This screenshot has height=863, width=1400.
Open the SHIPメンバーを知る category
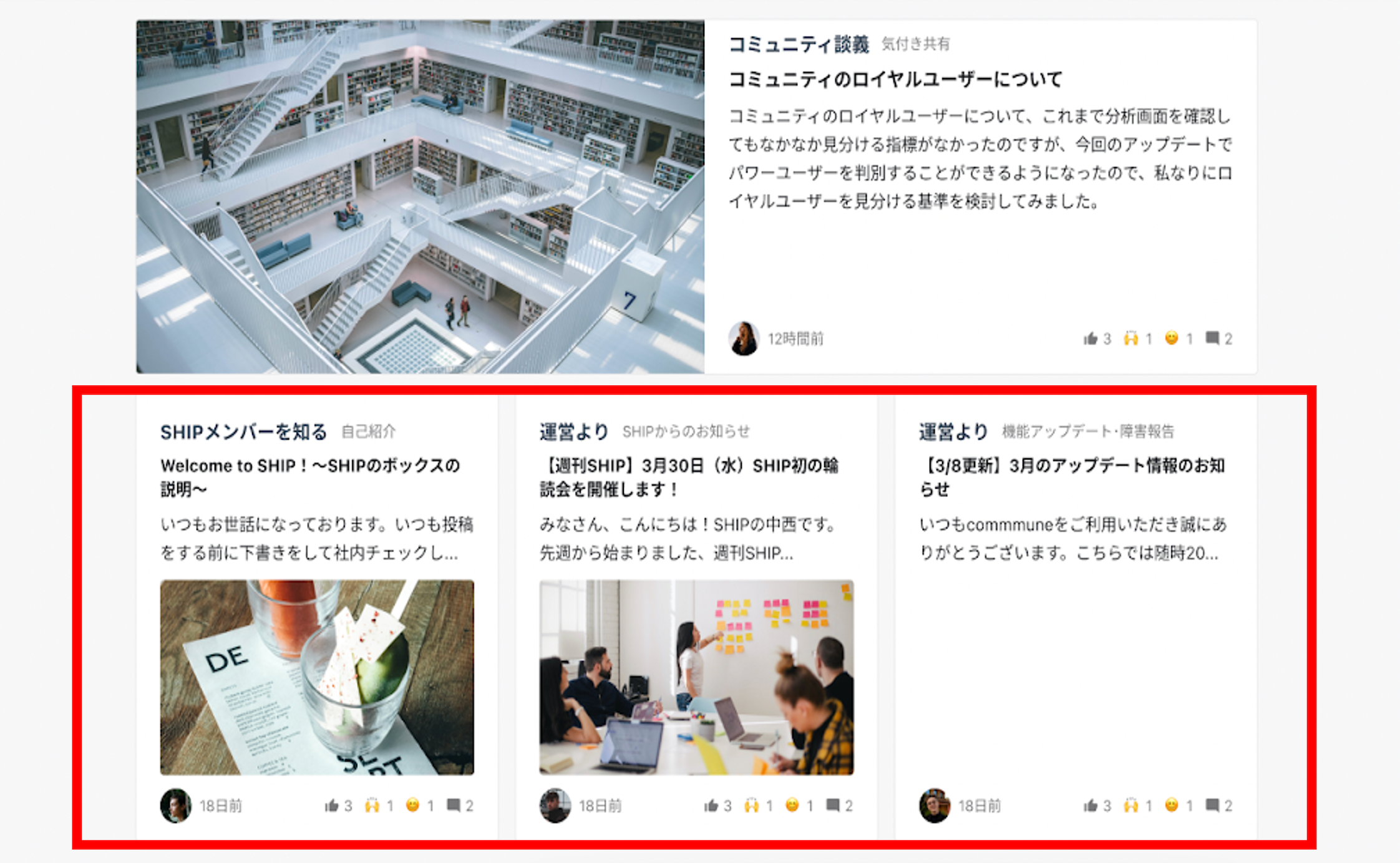pyautogui.click(x=243, y=432)
